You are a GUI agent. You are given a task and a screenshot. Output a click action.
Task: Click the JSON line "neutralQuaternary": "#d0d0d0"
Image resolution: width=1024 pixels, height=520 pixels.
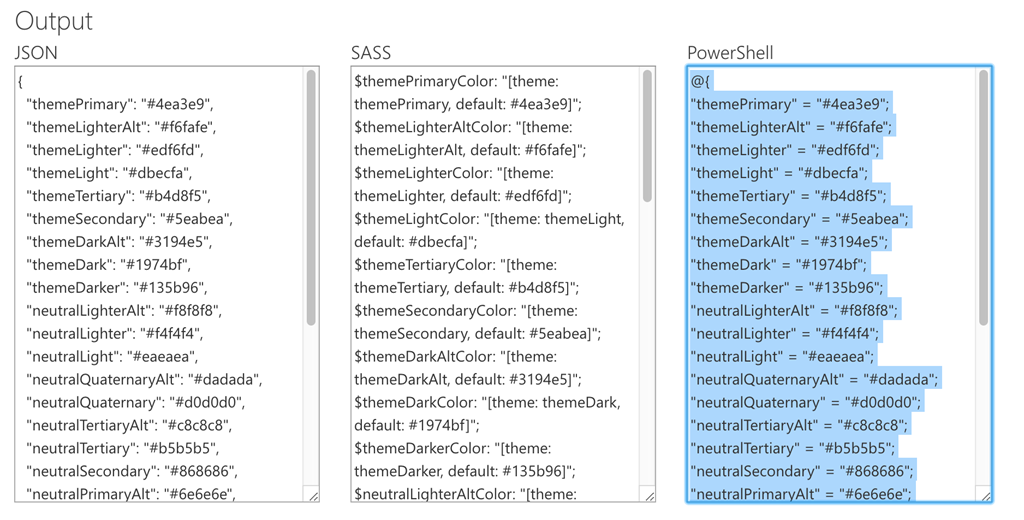135,402
